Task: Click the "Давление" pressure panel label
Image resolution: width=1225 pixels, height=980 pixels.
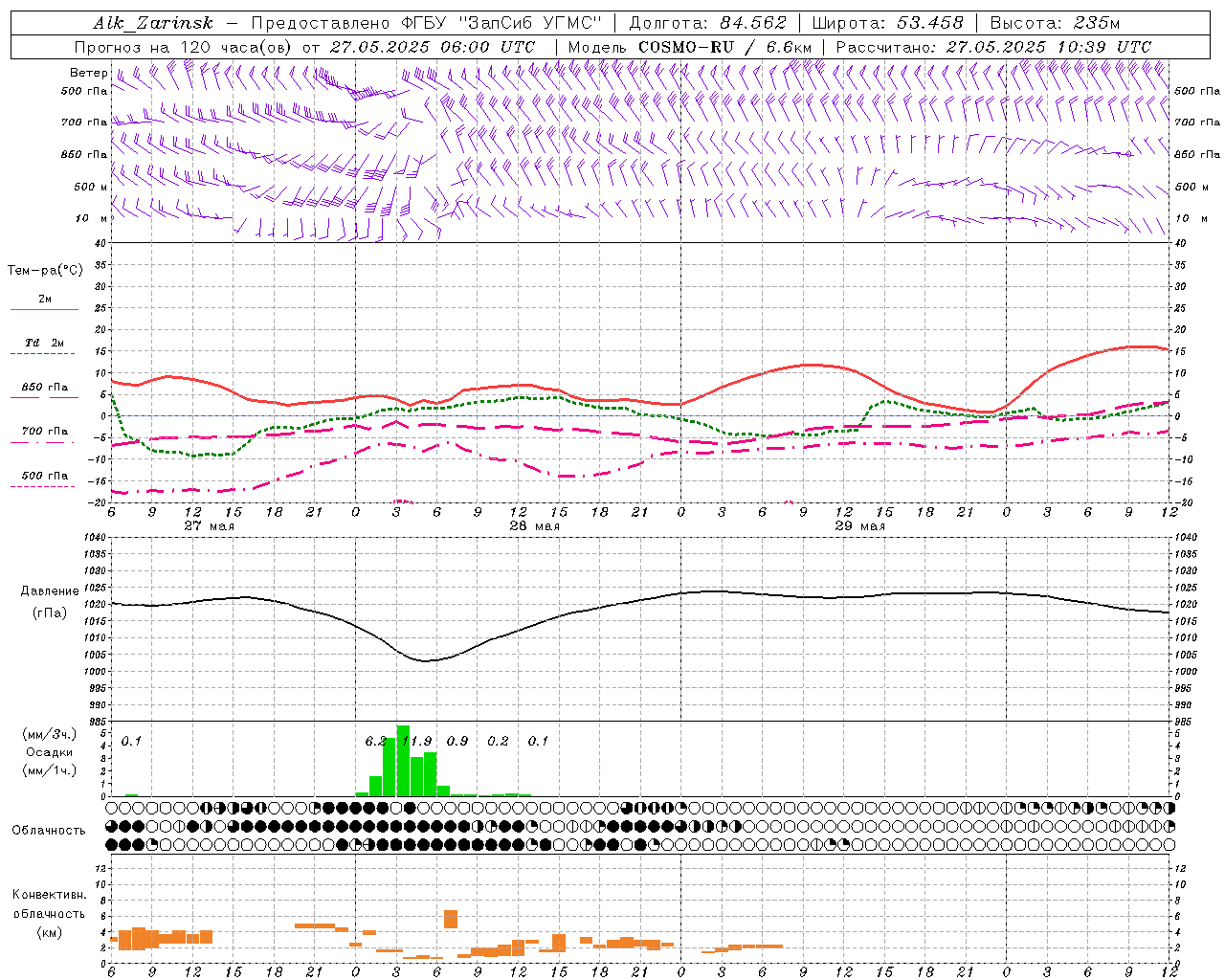Action: coord(50,591)
